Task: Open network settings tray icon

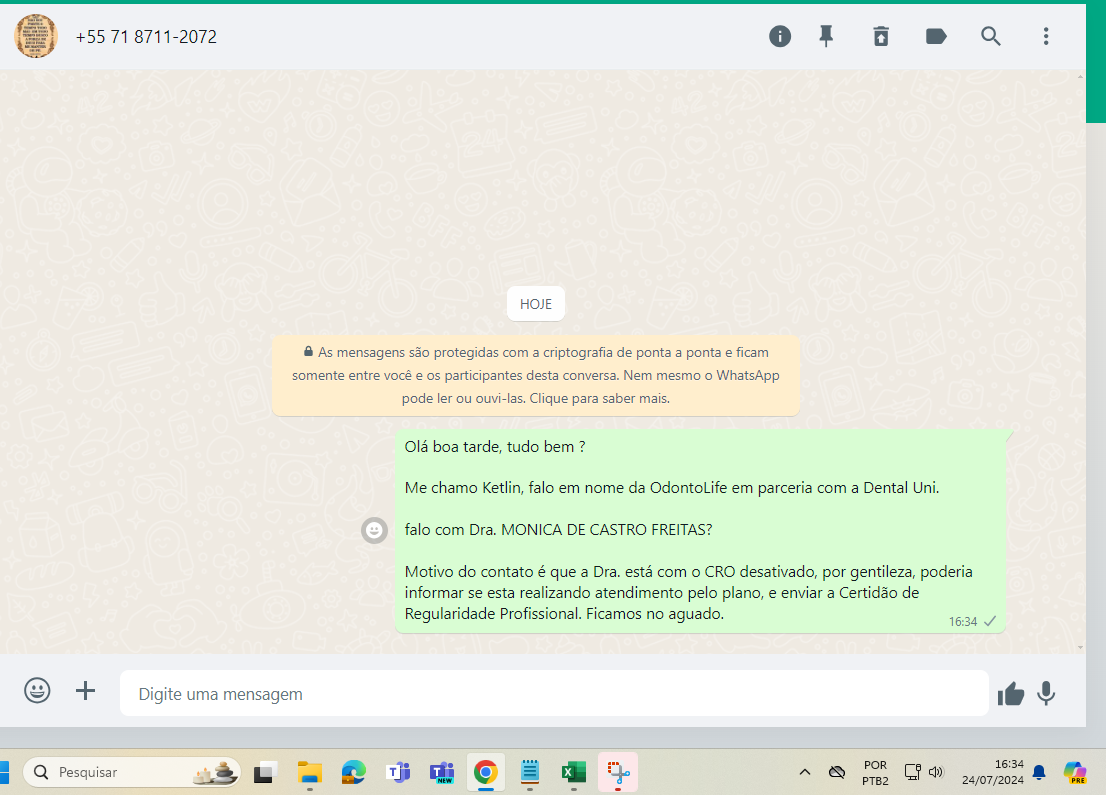Action: [x=913, y=772]
